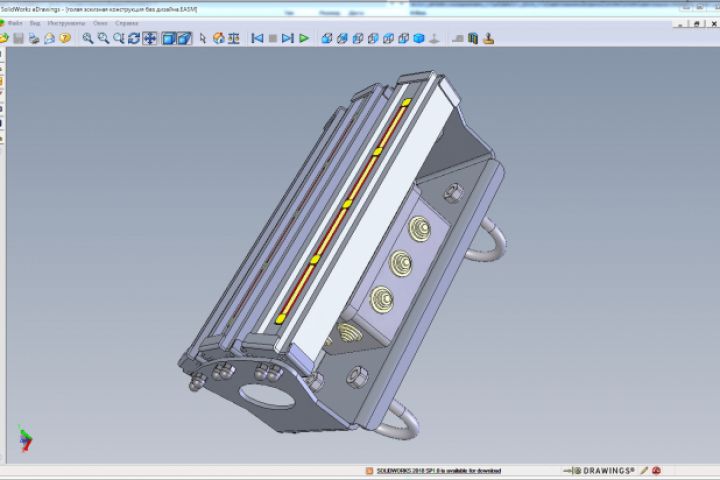Open the Окно menu
Screen dimensions: 720x480
coord(100,23)
